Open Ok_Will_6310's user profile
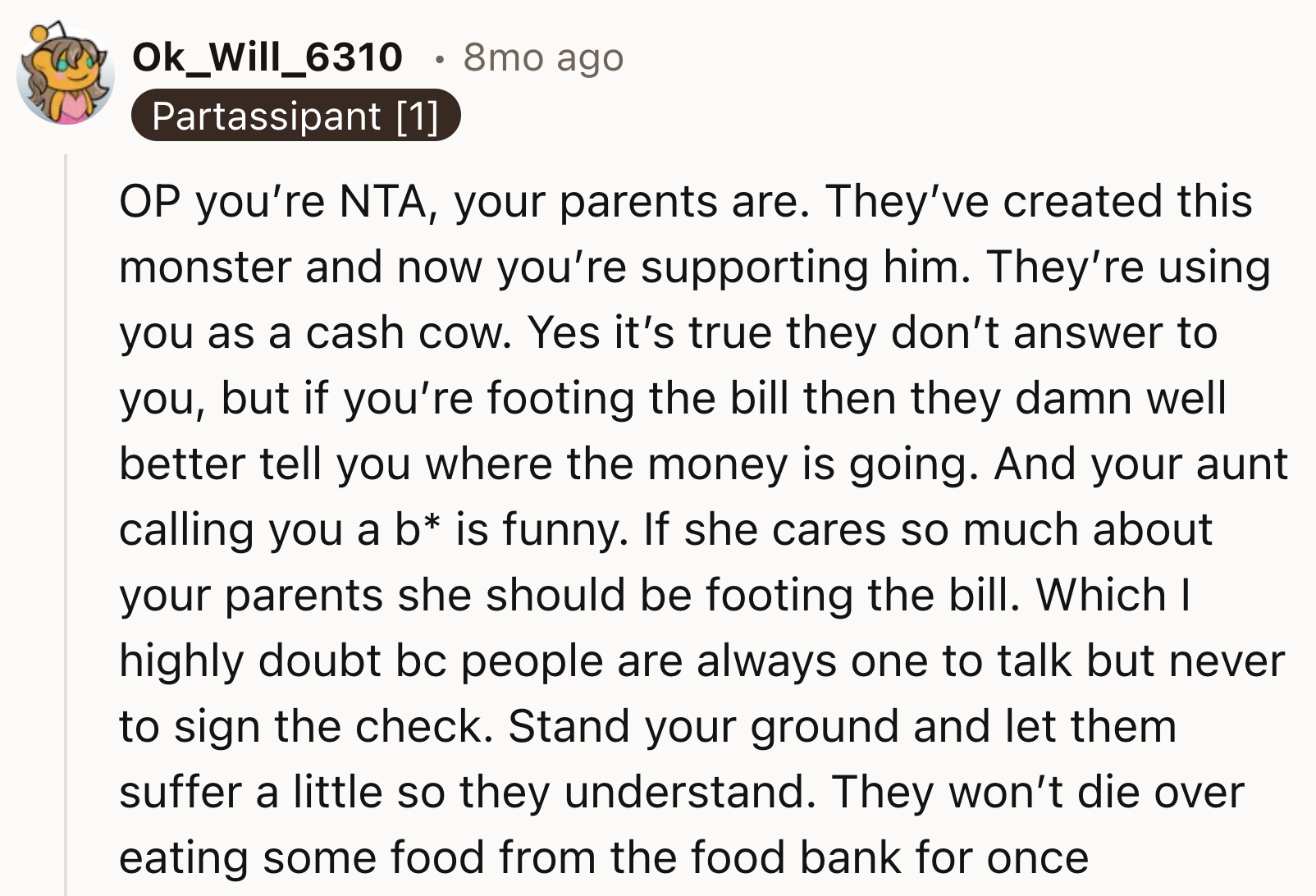Screen dimensions: 1316x896 tap(268, 57)
